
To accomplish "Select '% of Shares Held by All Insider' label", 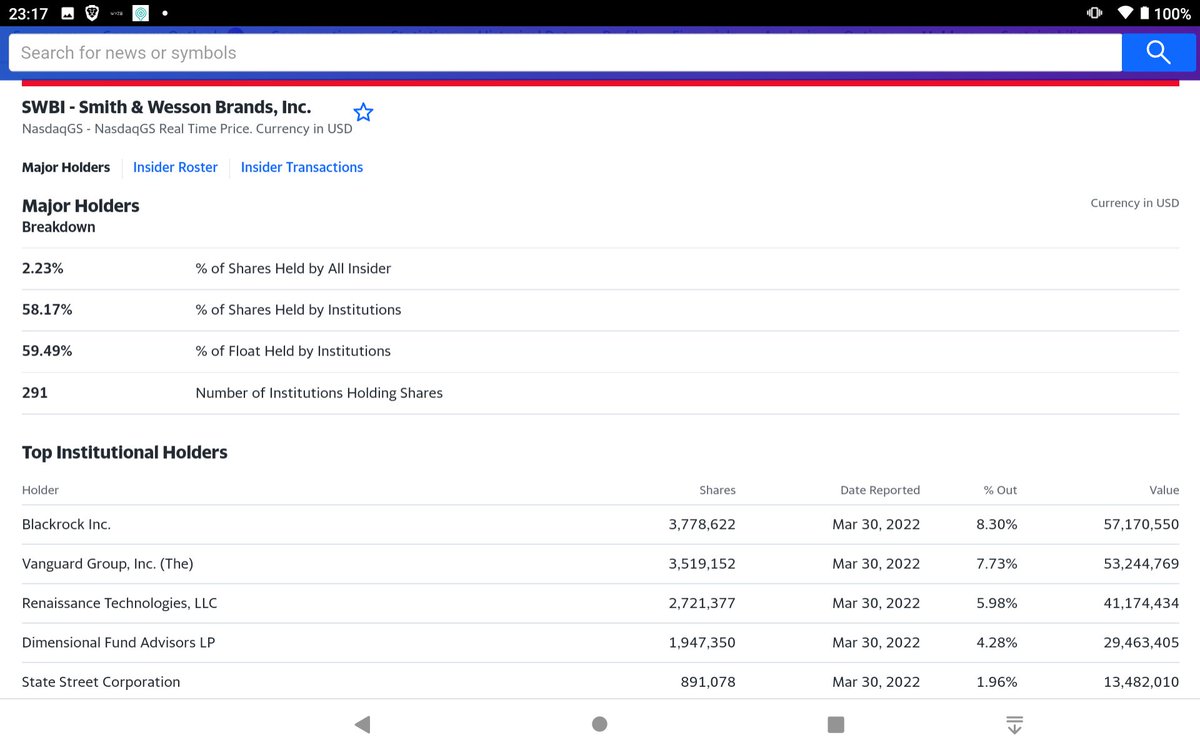I will point(293,268).
